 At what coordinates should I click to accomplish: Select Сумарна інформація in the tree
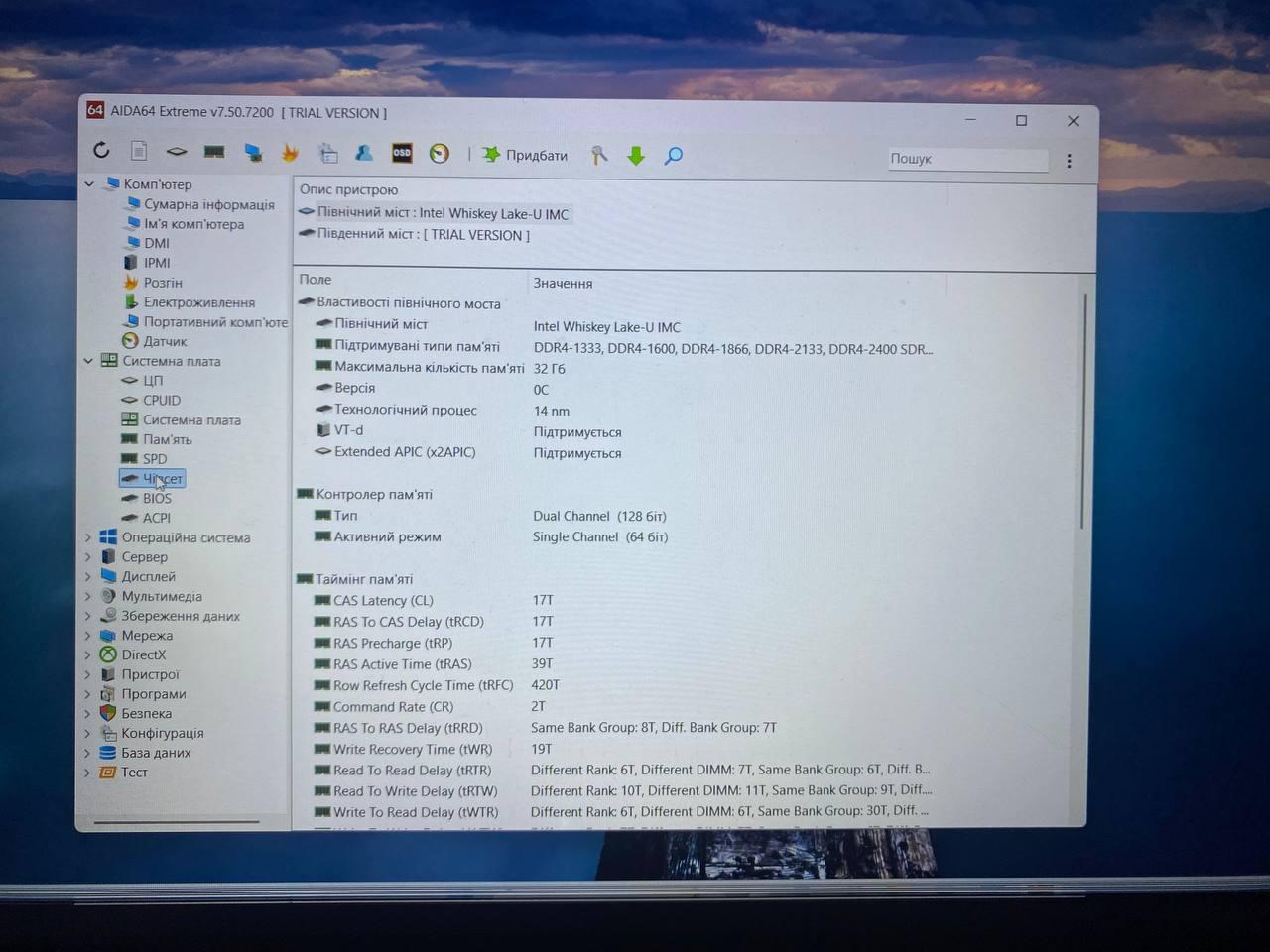coord(208,204)
